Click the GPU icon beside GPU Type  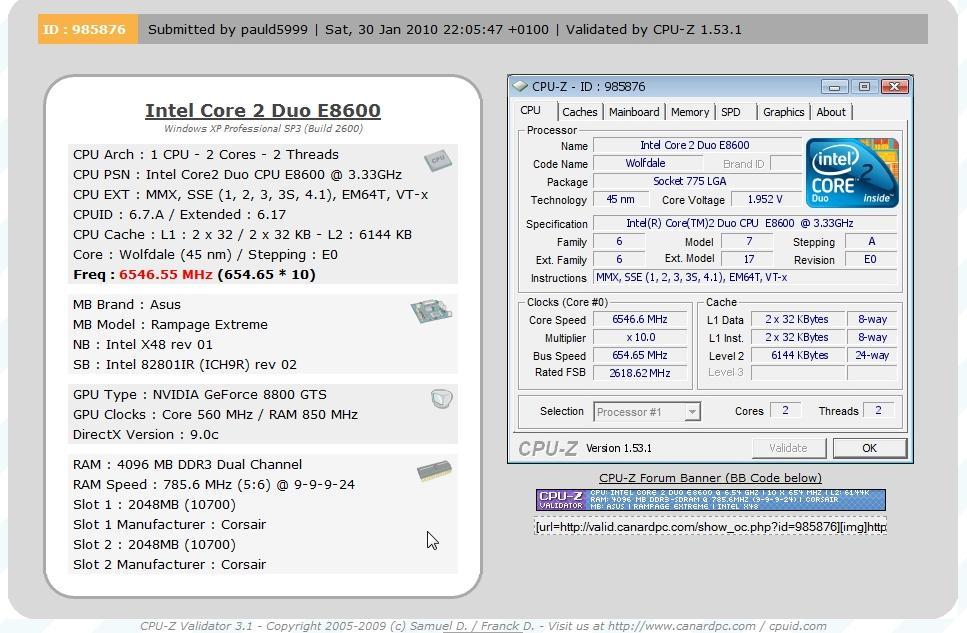coord(442,399)
